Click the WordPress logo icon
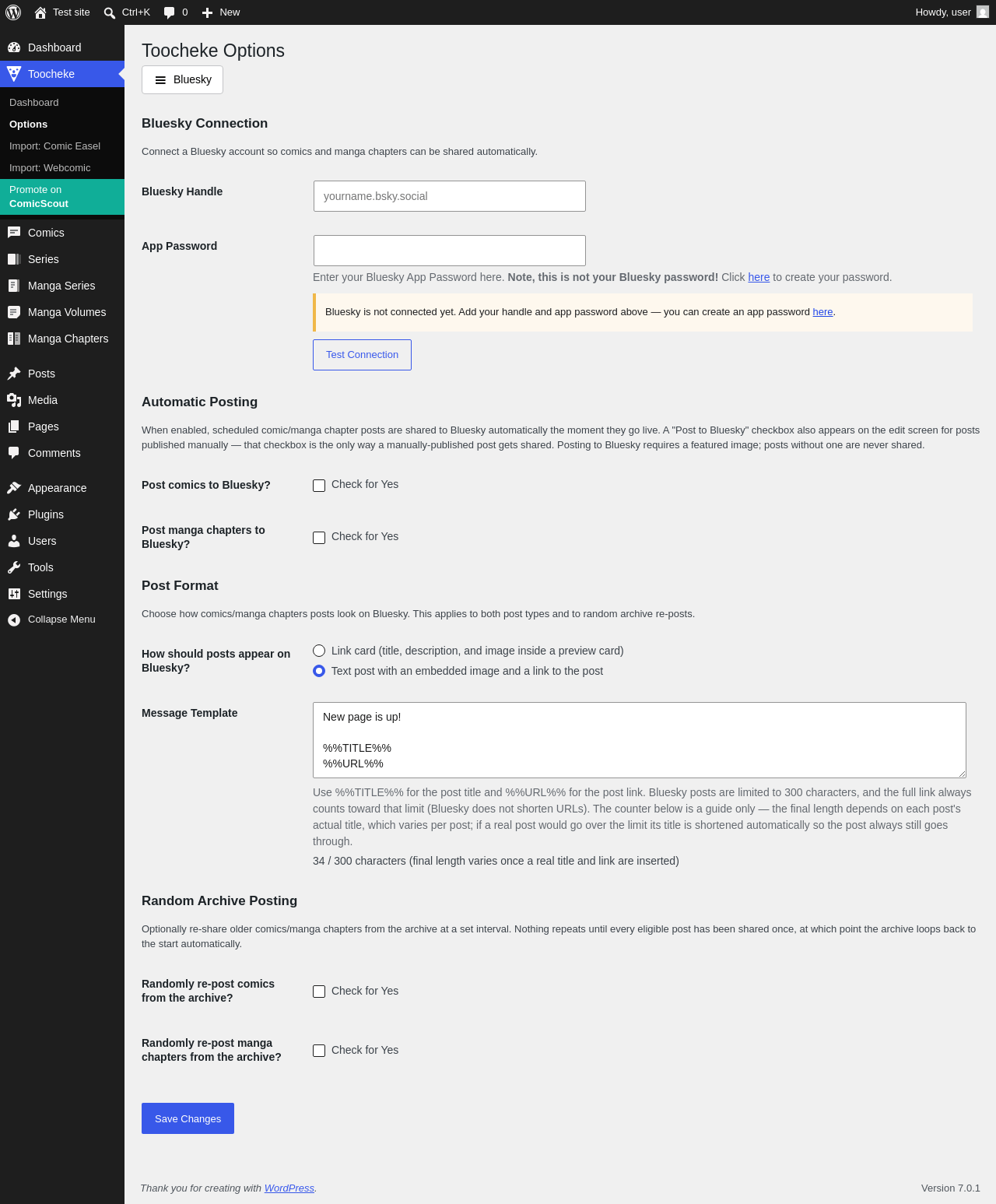This screenshot has width=996, height=1204. click(x=13, y=12)
